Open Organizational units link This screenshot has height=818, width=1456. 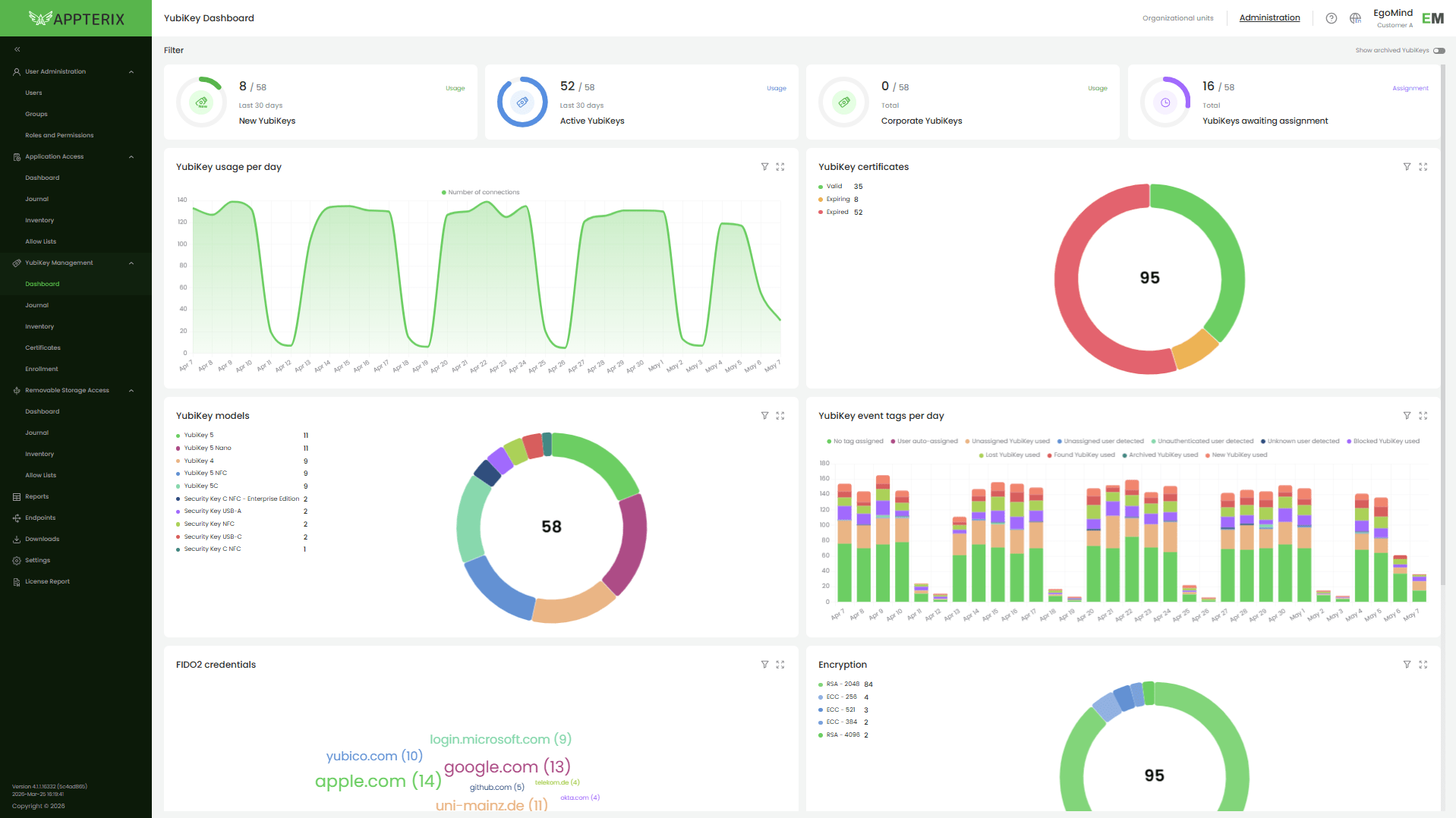click(1177, 18)
